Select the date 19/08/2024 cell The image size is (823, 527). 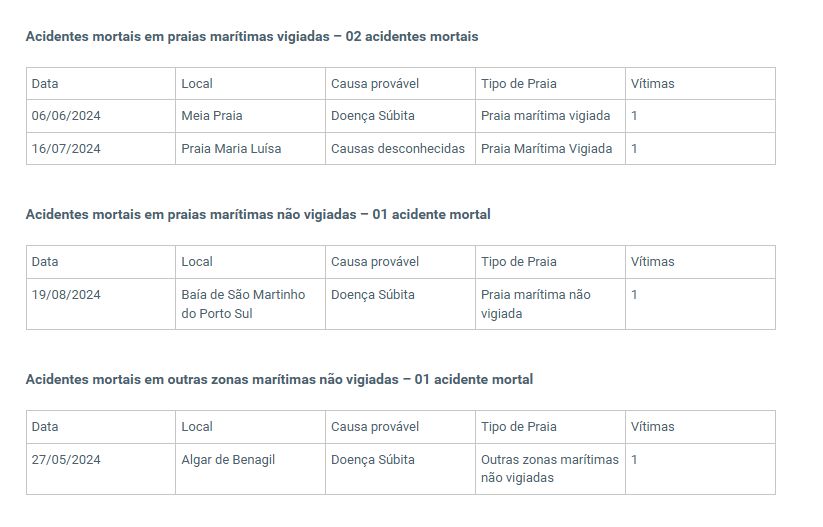pyautogui.click(x=101, y=304)
